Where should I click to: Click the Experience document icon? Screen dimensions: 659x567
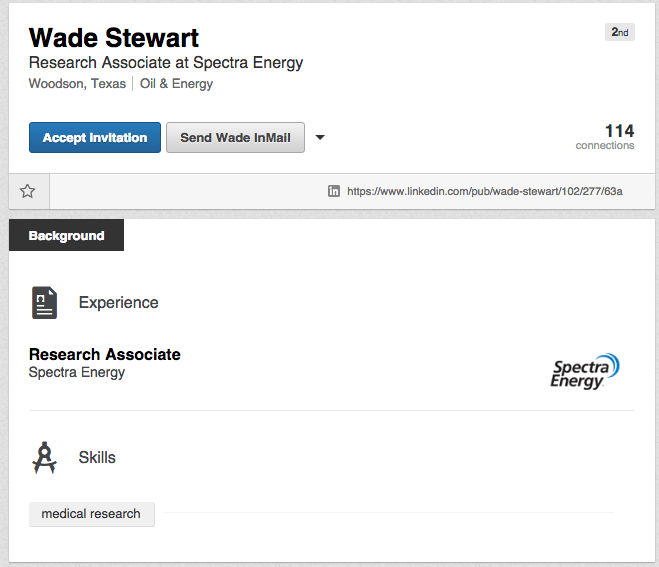coord(44,302)
